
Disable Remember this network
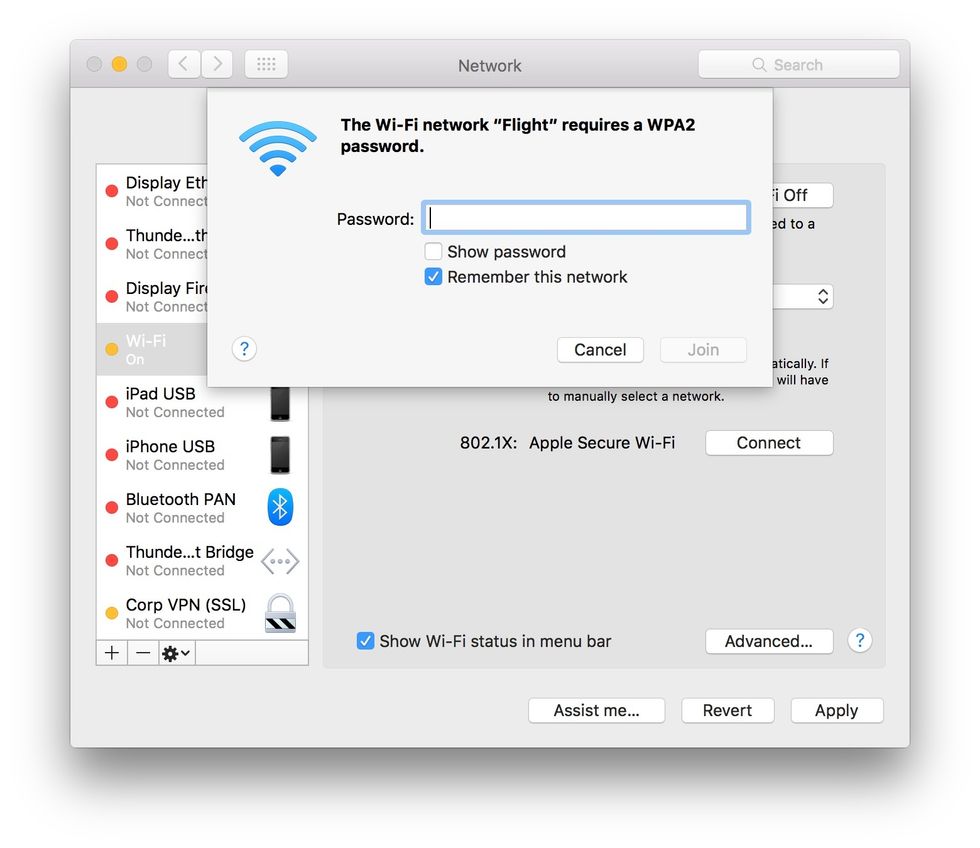tap(433, 277)
